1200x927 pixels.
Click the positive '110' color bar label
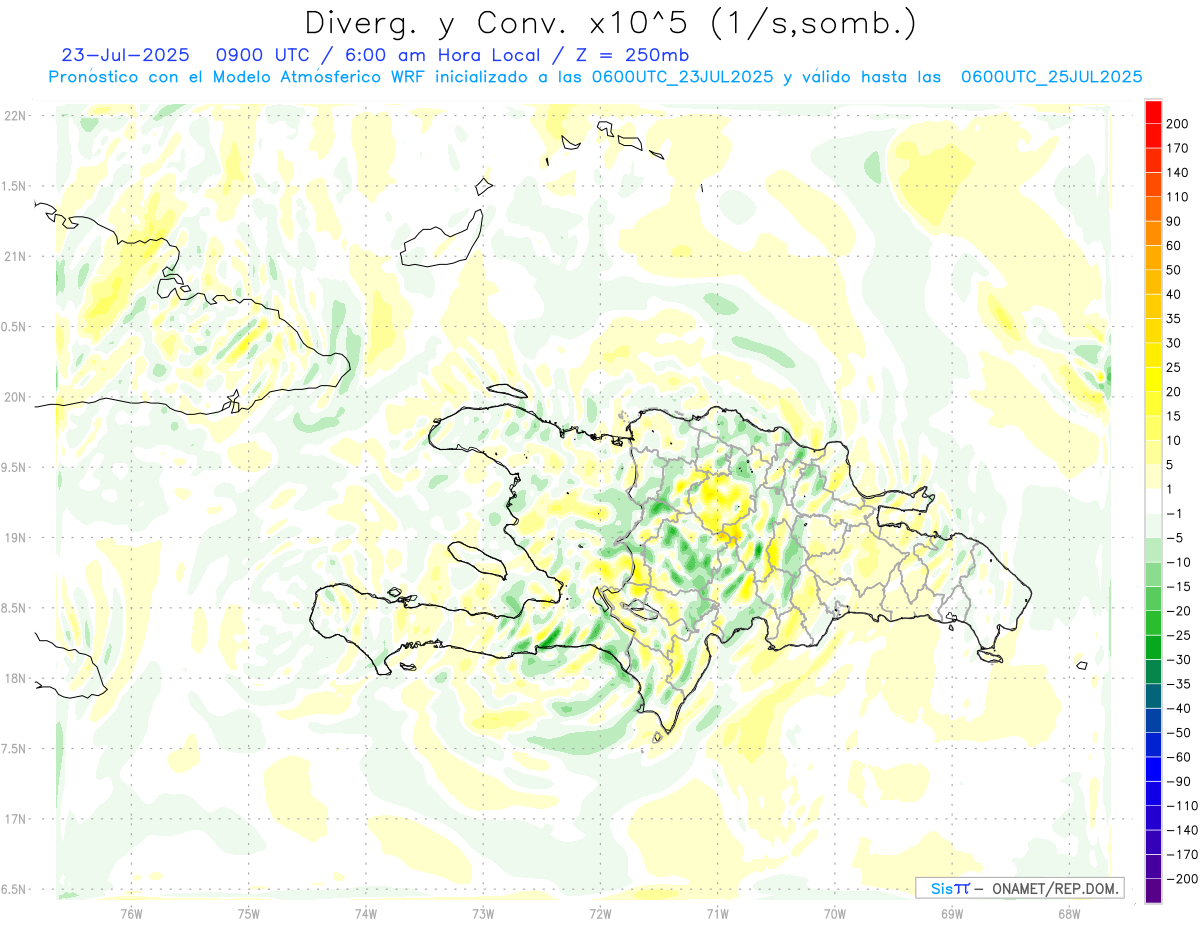pyautogui.click(x=1177, y=197)
